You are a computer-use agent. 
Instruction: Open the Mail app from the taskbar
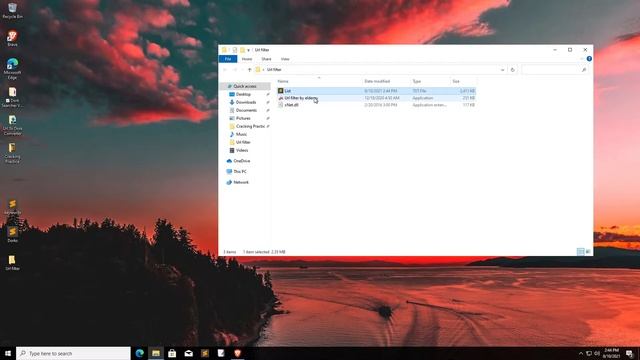pyautogui.click(x=189, y=353)
